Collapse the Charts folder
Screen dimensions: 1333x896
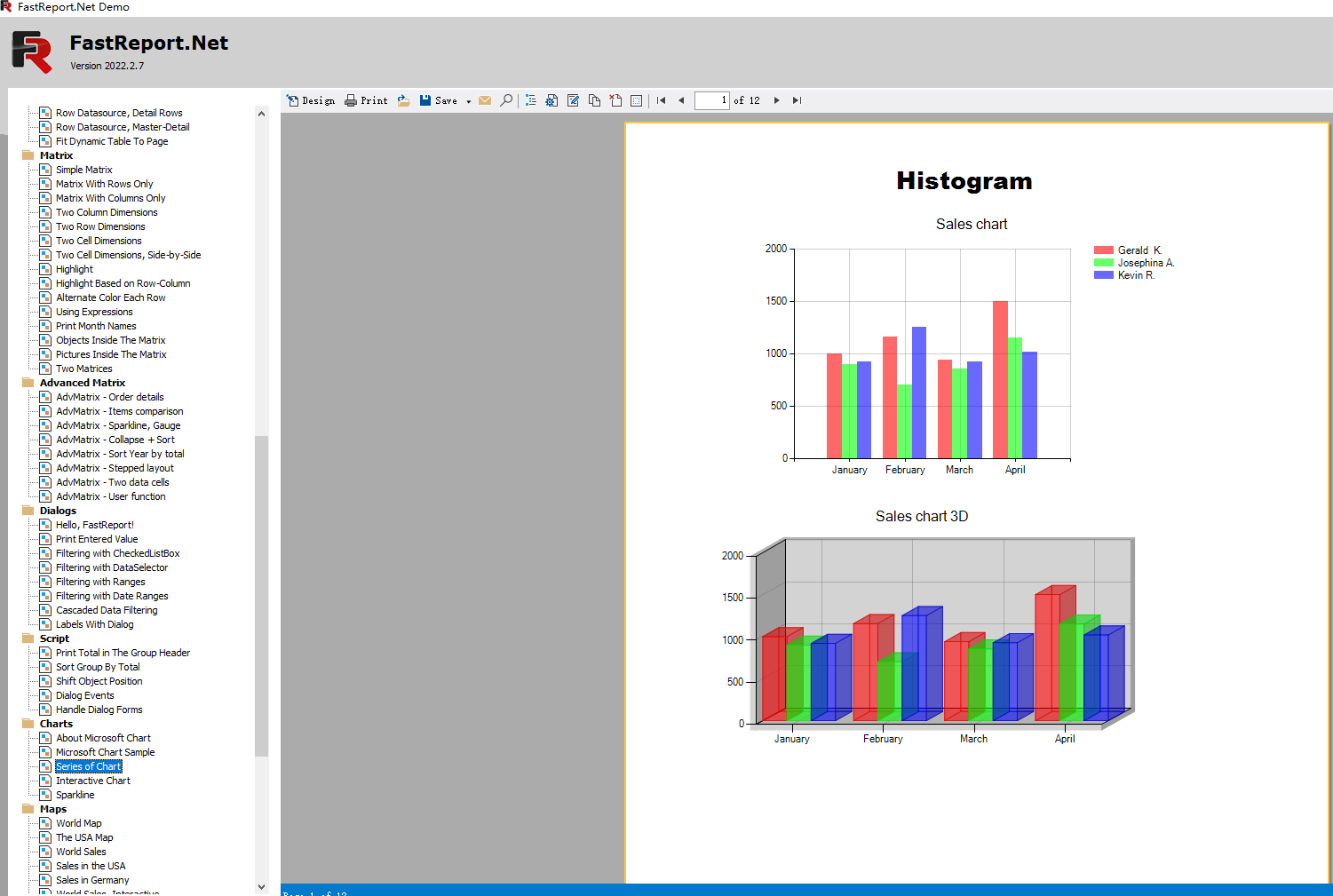[28, 723]
